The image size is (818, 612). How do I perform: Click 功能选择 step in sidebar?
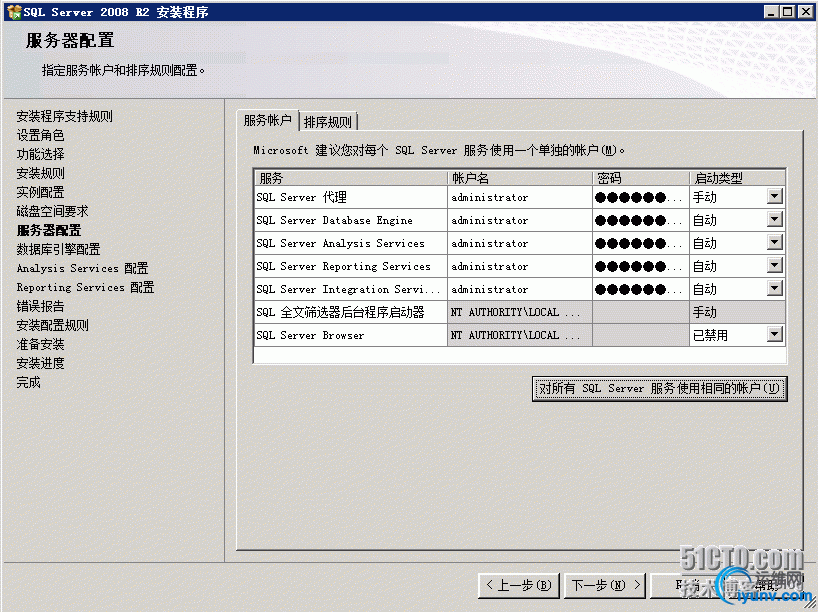(40, 154)
